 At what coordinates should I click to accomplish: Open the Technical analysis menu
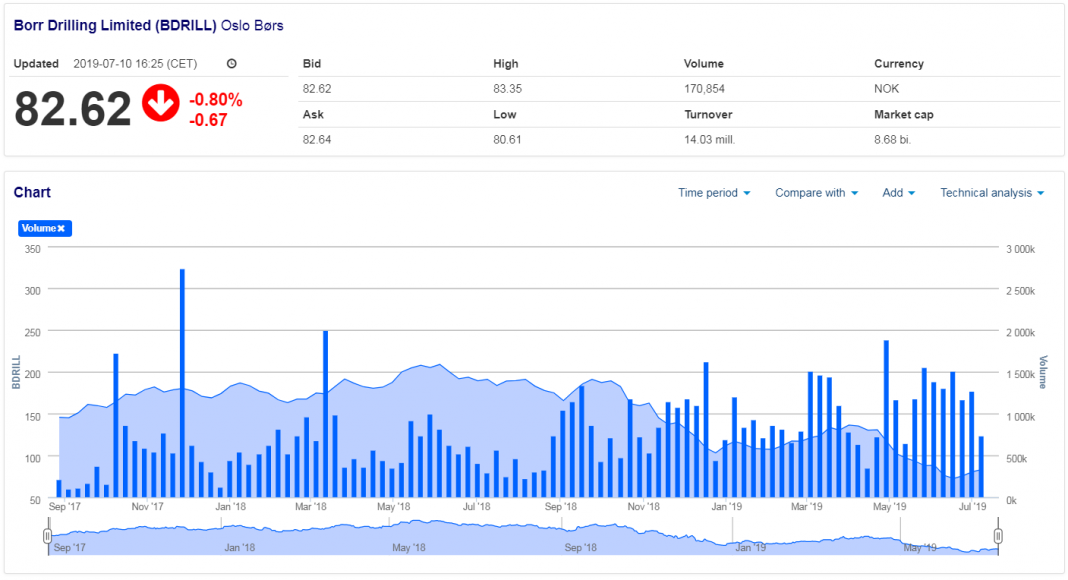point(991,193)
